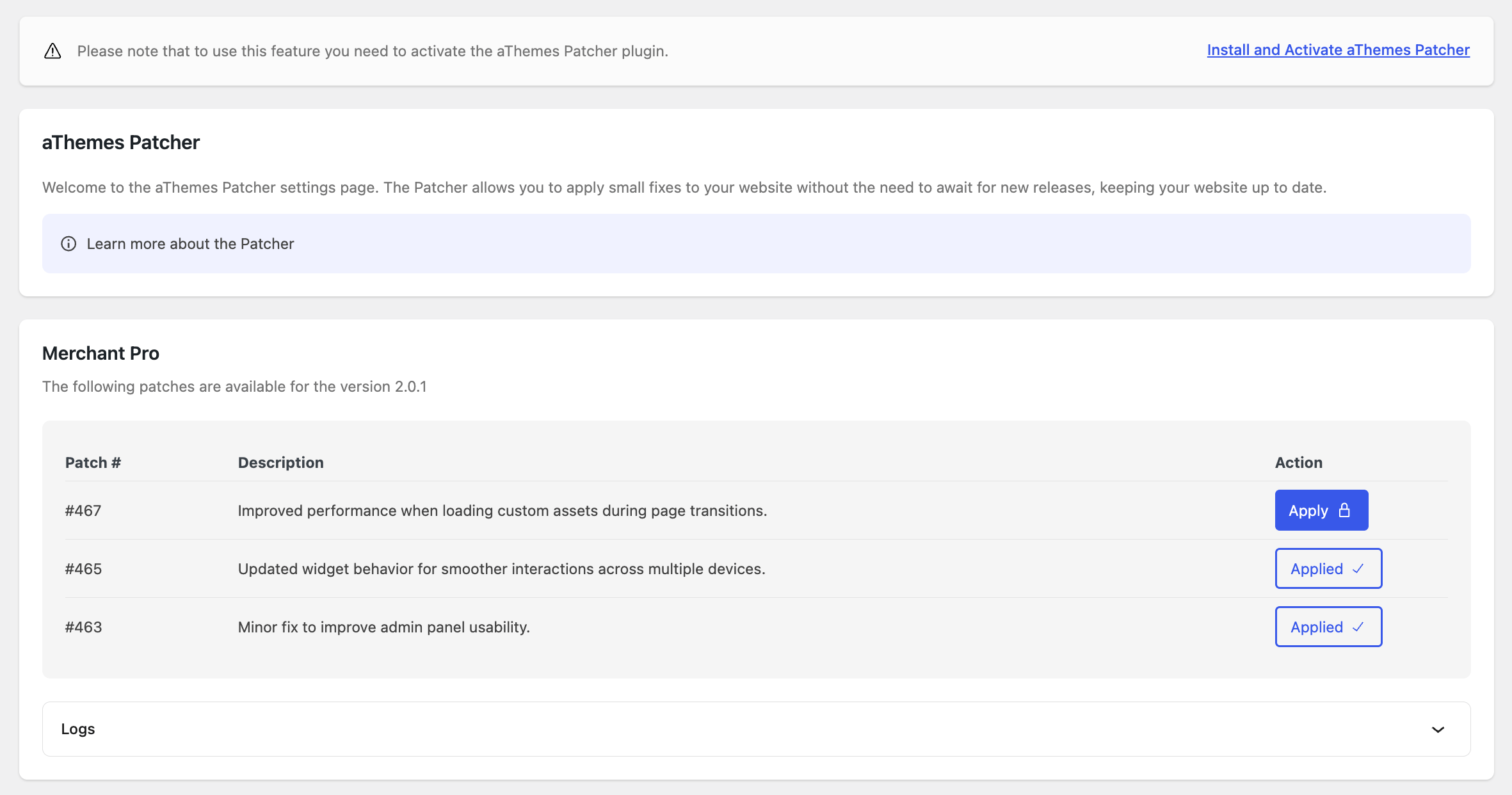1512x795 pixels.
Task: Click the warning triangle icon in notice
Action: pyautogui.click(x=52, y=51)
